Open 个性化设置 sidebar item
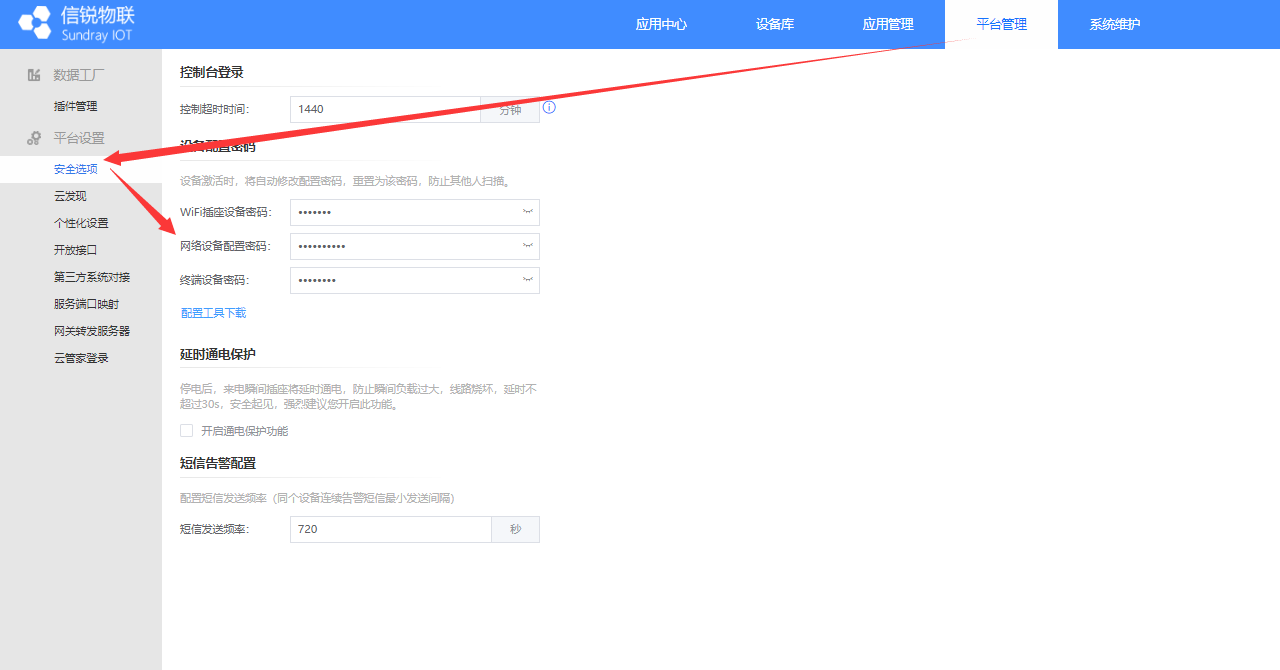 [x=81, y=223]
